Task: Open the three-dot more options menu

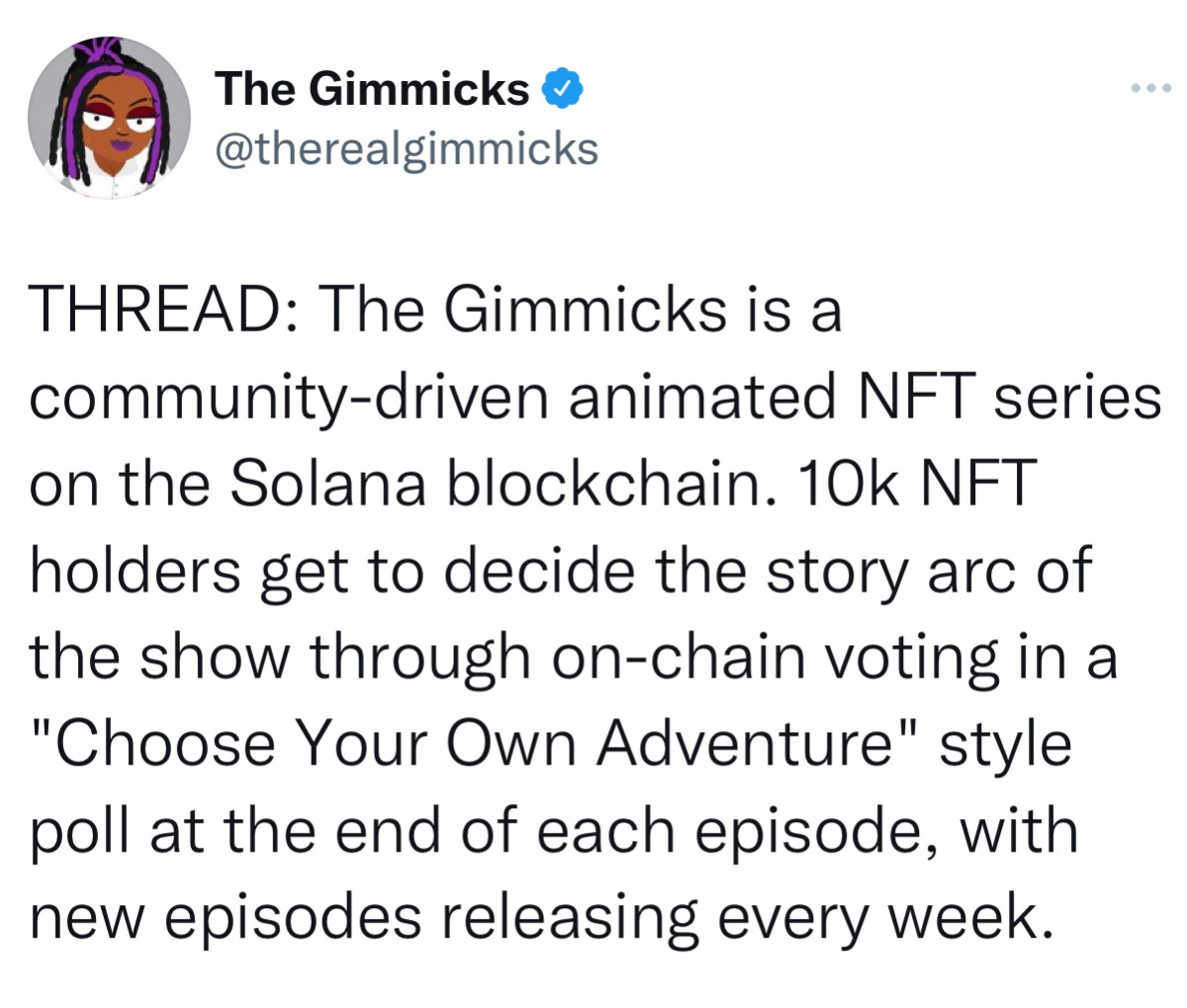Action: tap(1150, 89)
